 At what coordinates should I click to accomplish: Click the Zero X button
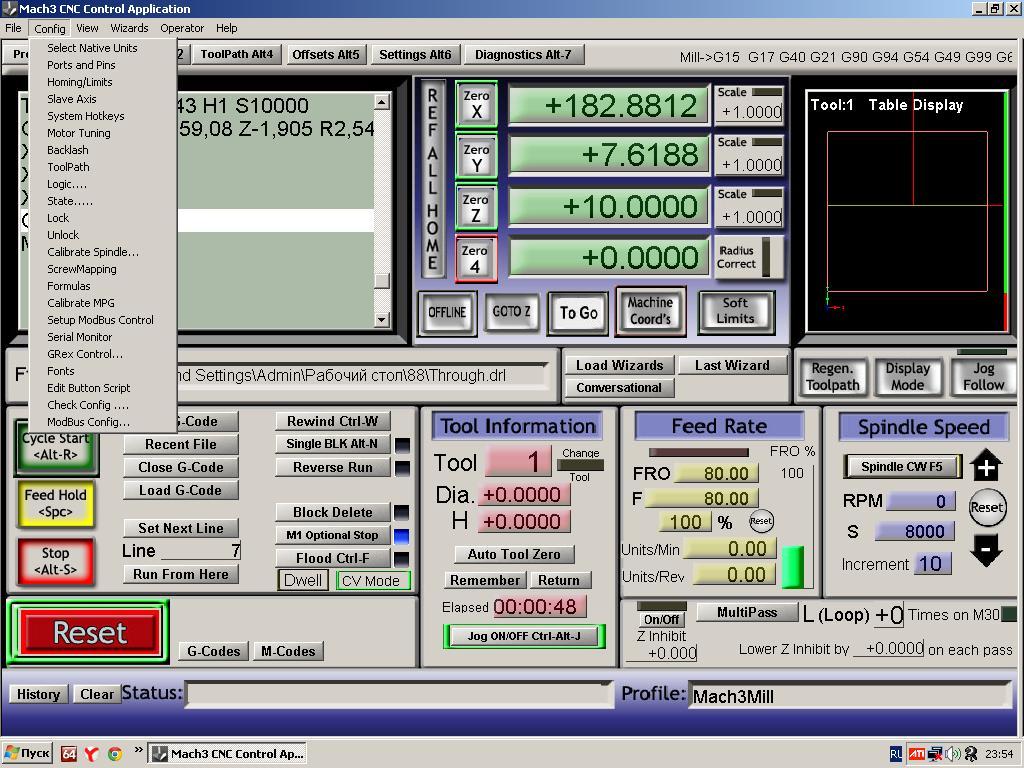476,104
